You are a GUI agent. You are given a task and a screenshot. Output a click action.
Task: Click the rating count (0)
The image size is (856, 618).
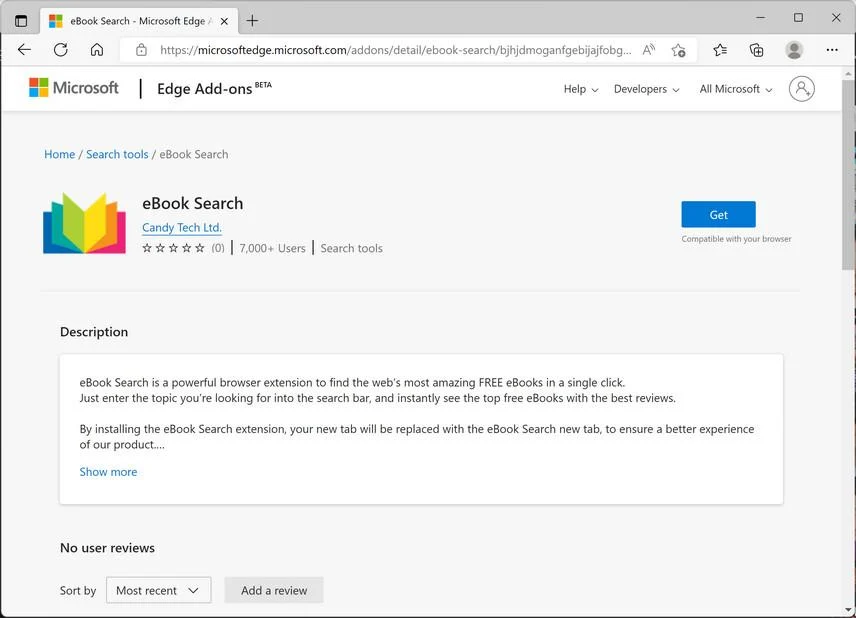[x=218, y=248]
